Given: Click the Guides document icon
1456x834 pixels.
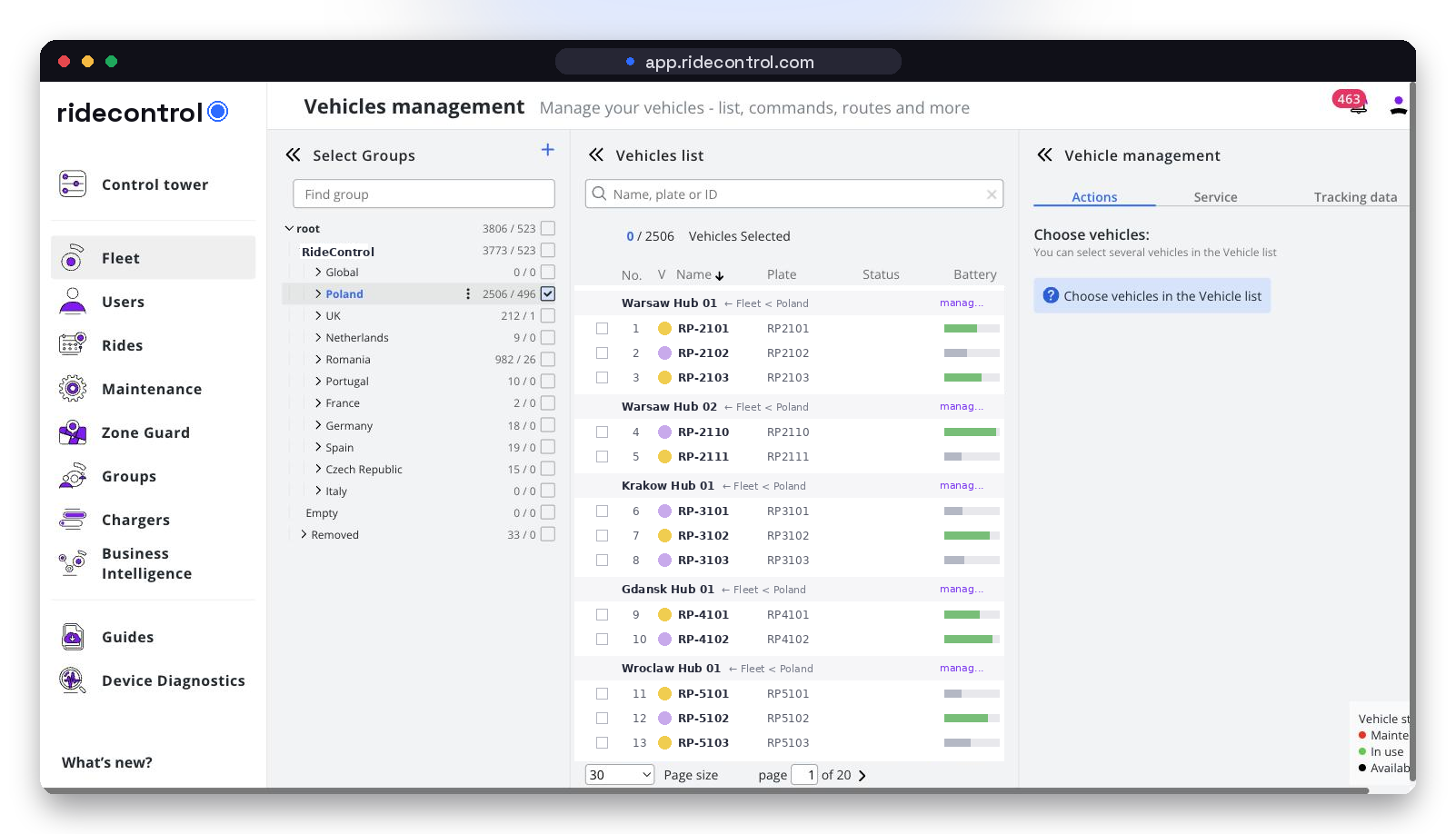Looking at the screenshot, I should [73, 637].
